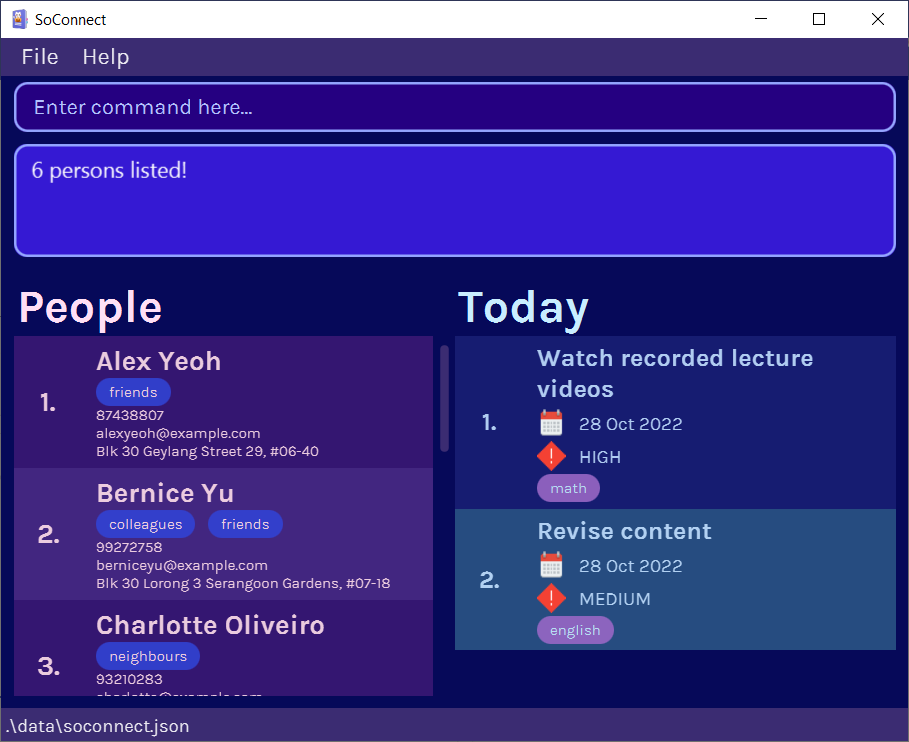Focus the Enter command here input box
This screenshot has height=742, width=909.
coord(455,107)
